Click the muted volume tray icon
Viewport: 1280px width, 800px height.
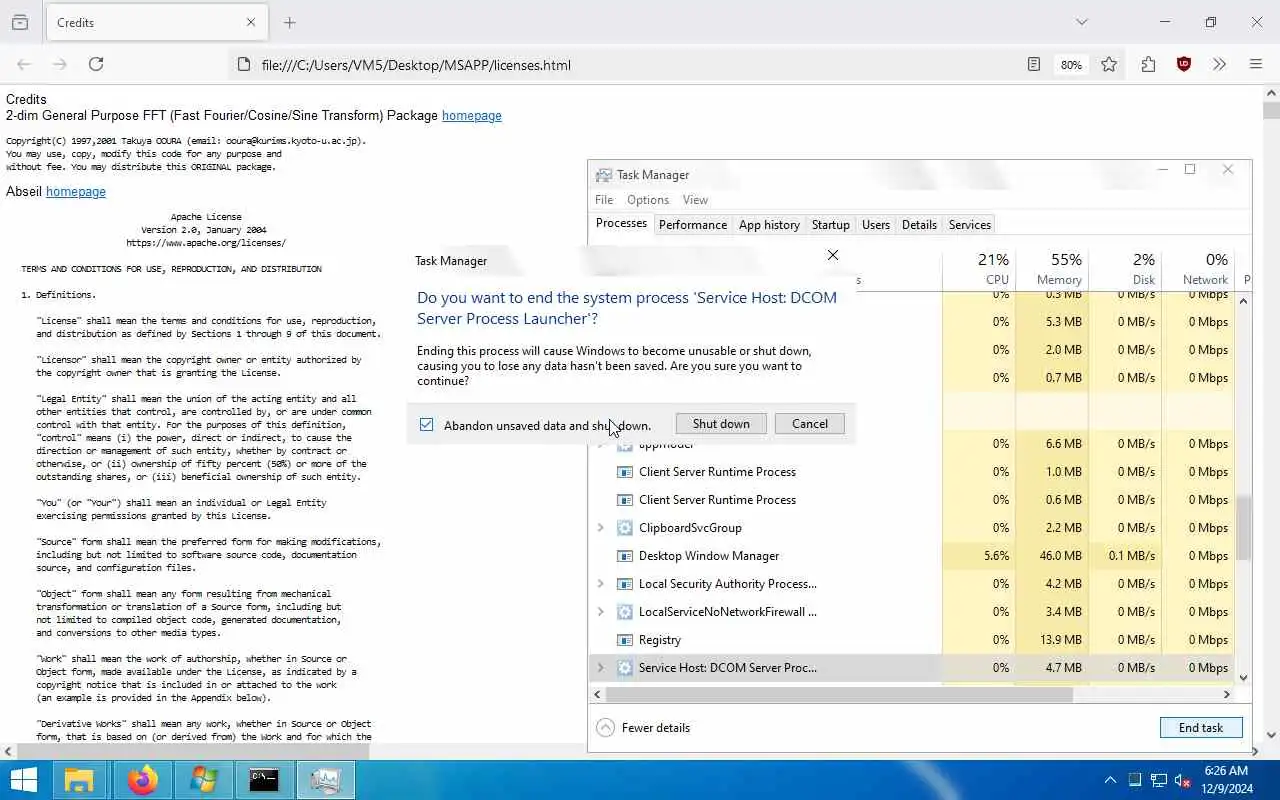pos(1182,780)
